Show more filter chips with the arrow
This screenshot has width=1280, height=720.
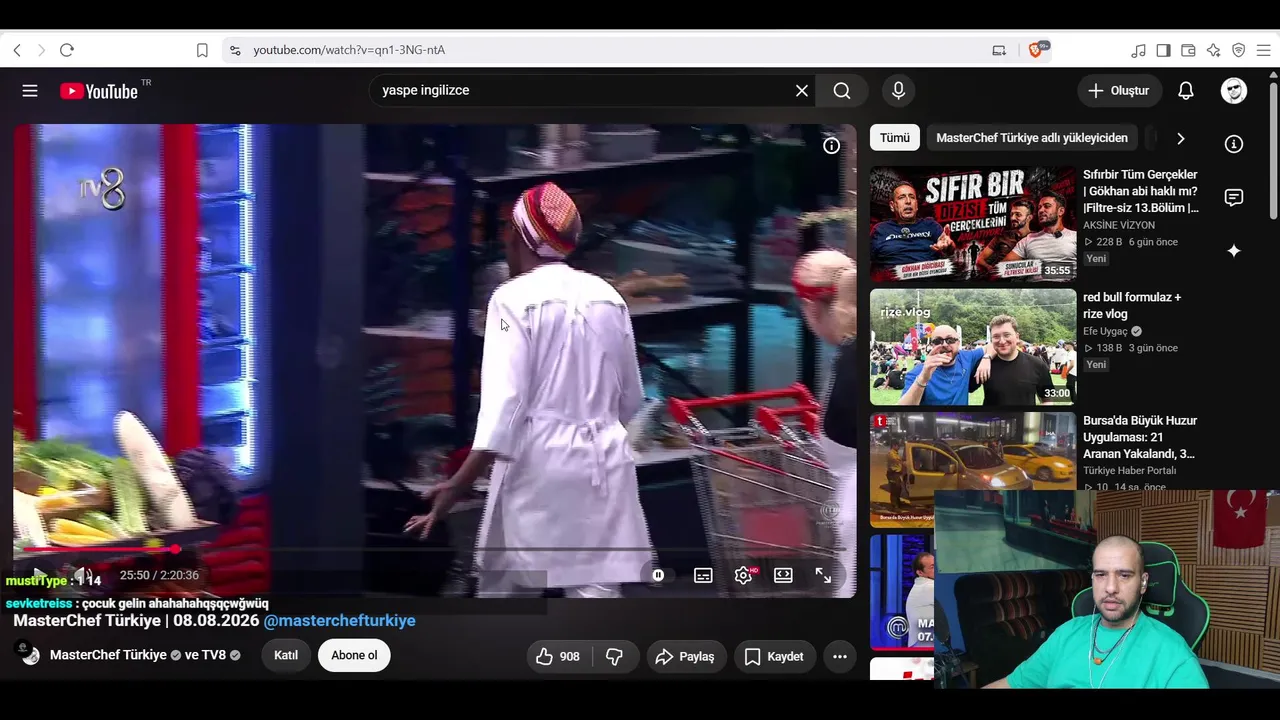click(1180, 138)
